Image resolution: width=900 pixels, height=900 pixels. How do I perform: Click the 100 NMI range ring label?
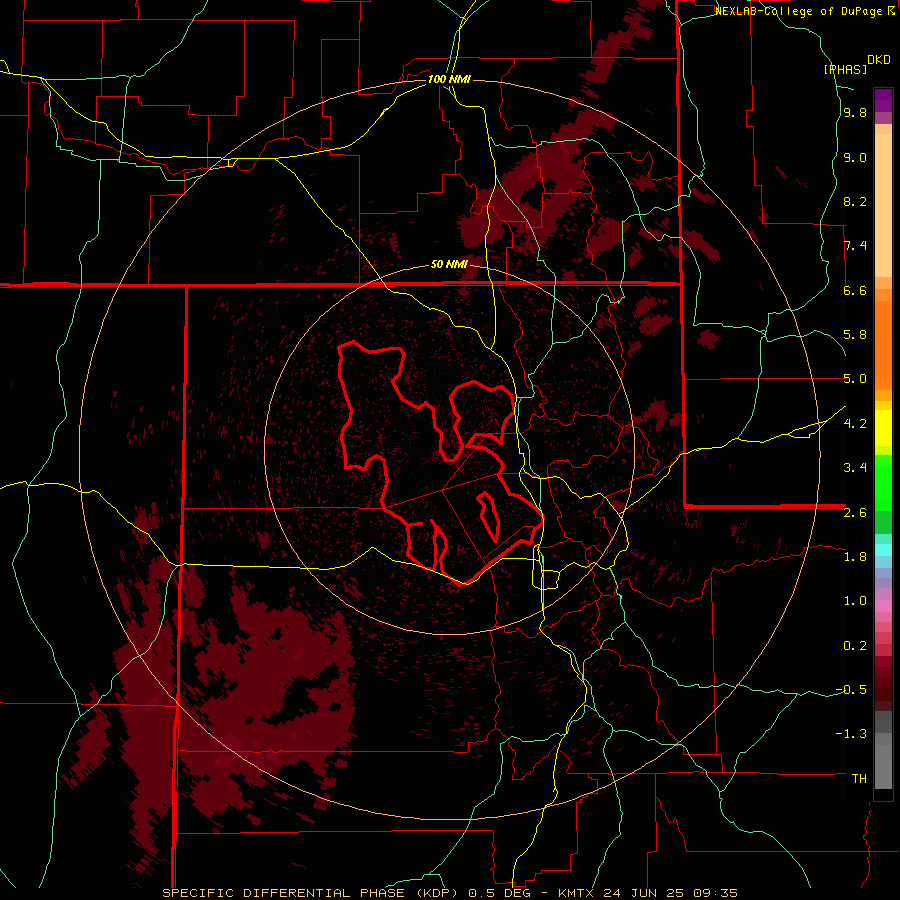click(x=449, y=79)
